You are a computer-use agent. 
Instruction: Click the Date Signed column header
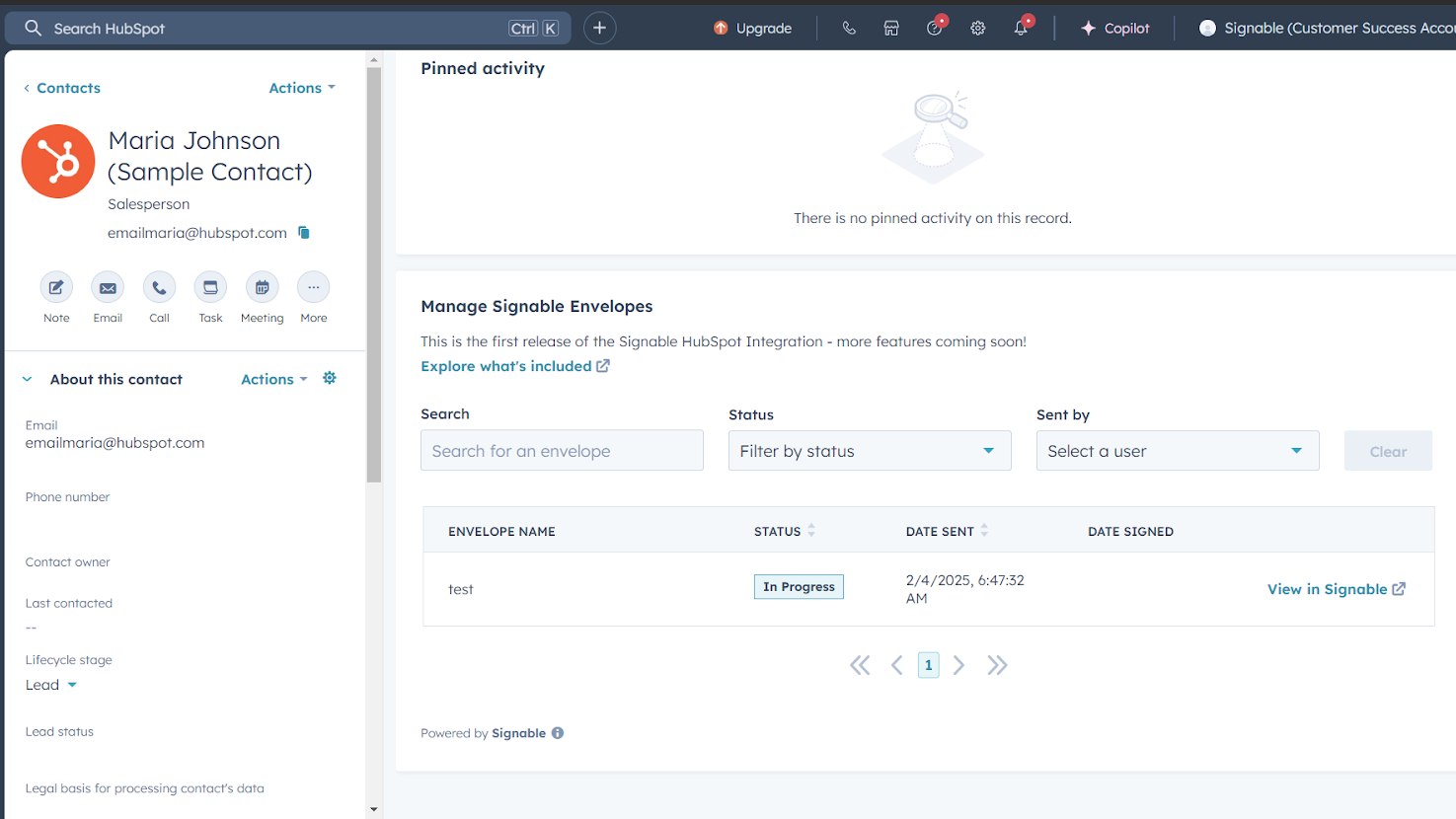click(1130, 531)
